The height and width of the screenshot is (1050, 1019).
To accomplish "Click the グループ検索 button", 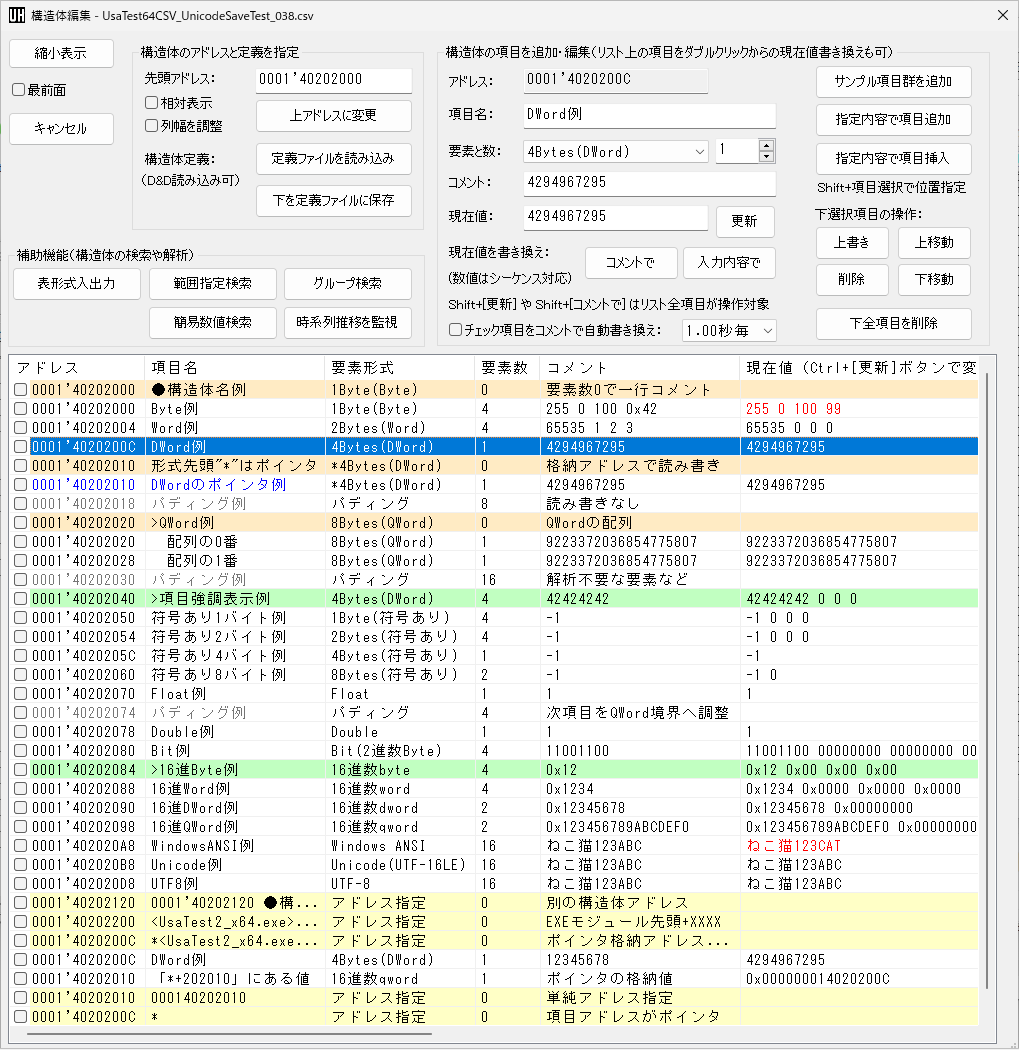I will click(347, 284).
